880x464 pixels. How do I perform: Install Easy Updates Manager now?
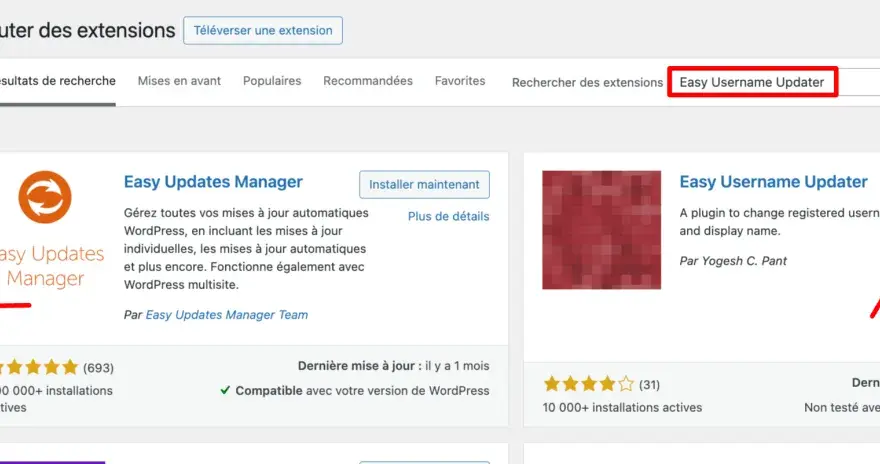point(424,185)
